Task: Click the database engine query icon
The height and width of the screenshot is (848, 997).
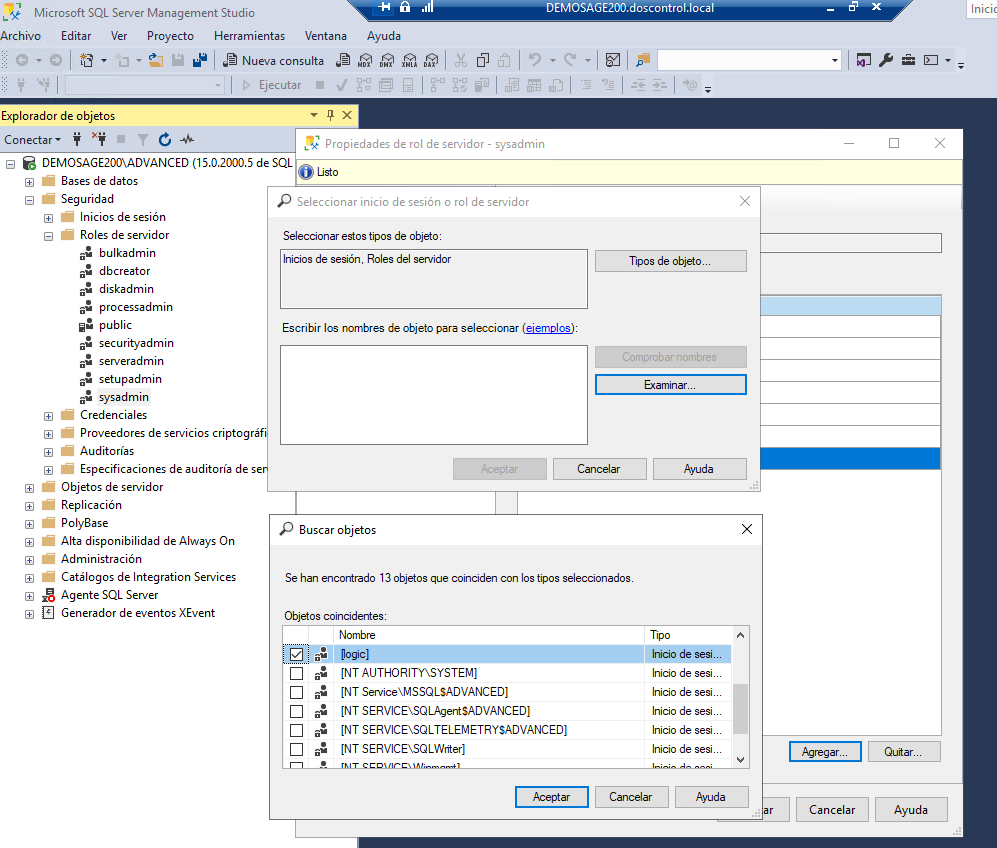Action: pos(343,60)
